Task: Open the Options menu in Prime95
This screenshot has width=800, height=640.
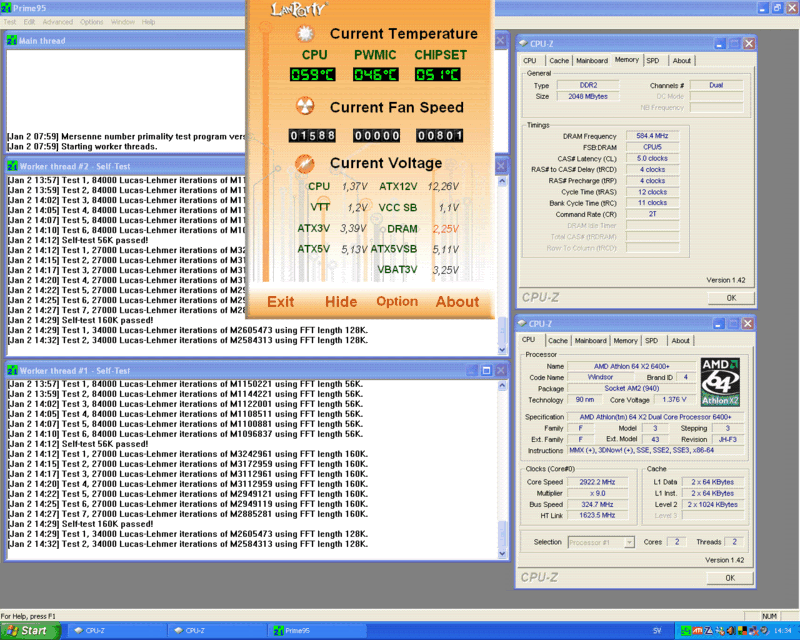Action: point(91,22)
